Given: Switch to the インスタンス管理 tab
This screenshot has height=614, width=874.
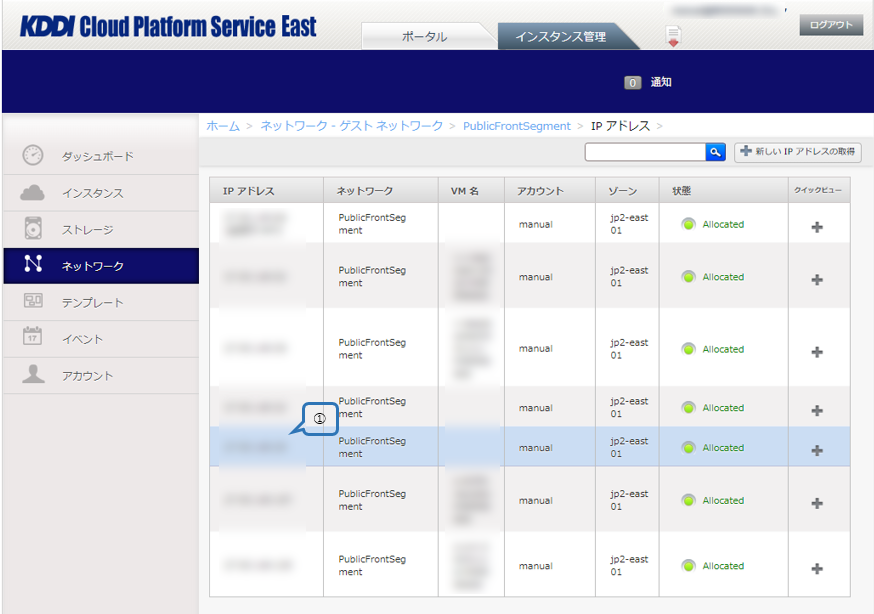Looking at the screenshot, I should tap(561, 37).
